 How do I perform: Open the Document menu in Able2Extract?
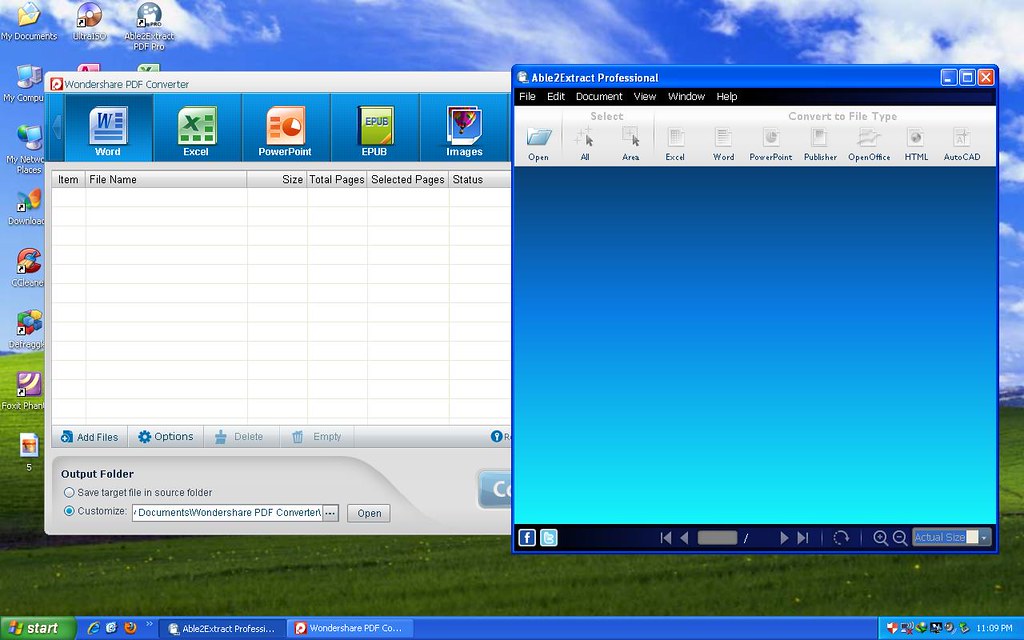tap(599, 97)
